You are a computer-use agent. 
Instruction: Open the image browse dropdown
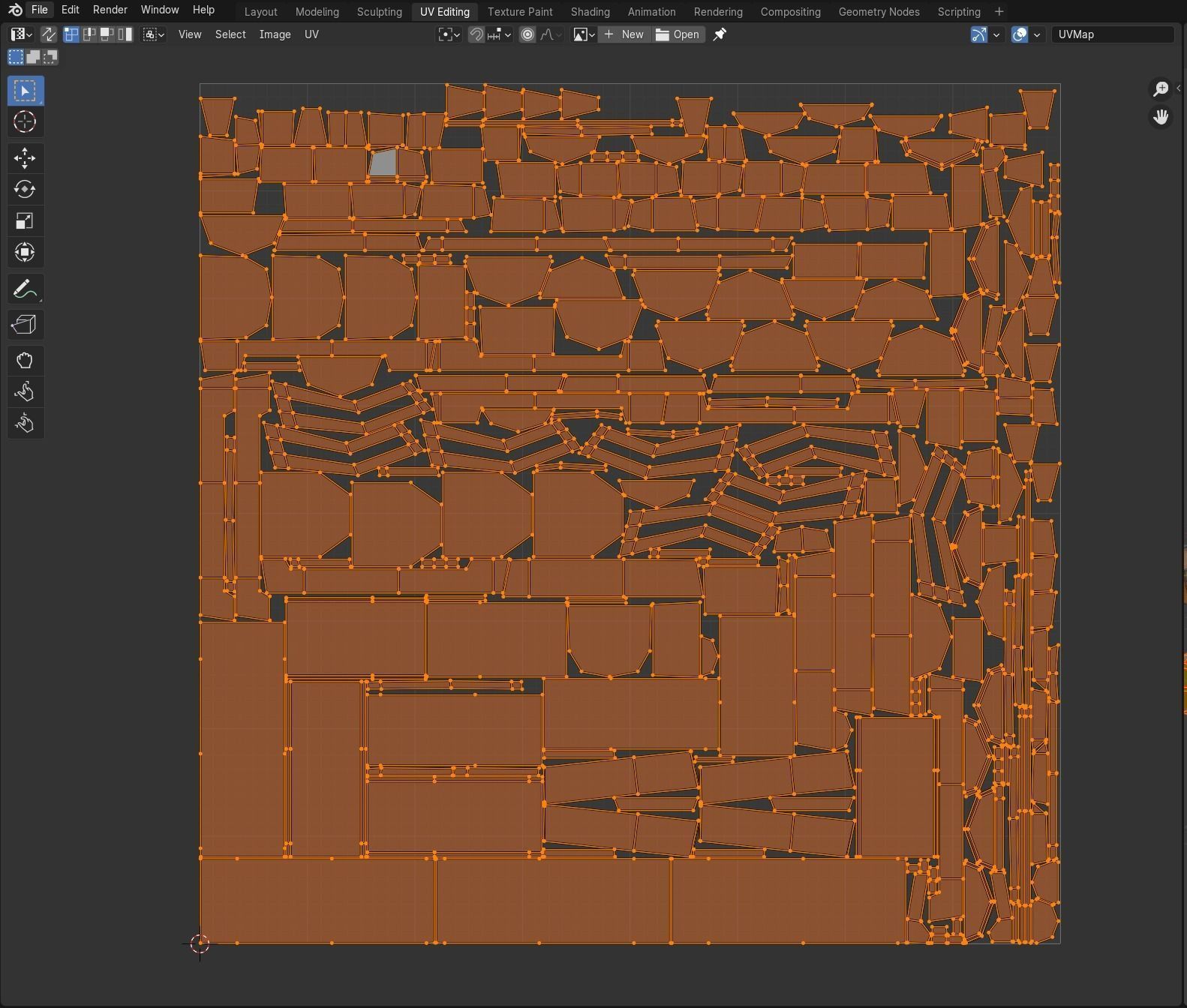coord(584,34)
